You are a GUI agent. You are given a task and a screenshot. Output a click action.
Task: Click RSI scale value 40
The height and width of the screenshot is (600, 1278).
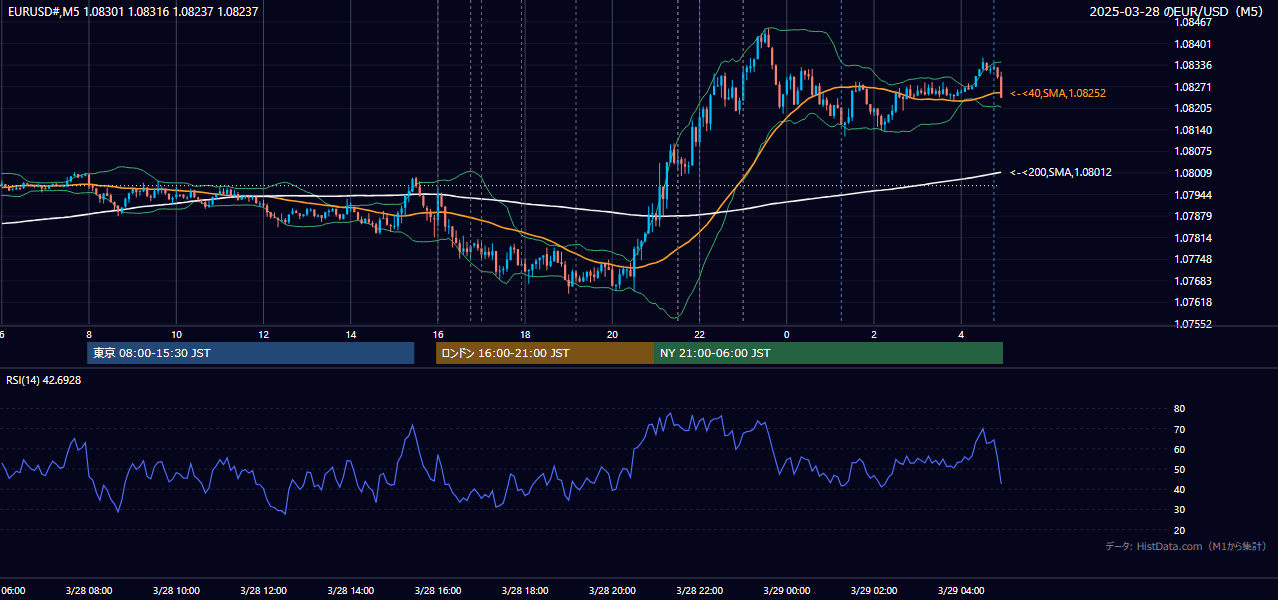1179,489
